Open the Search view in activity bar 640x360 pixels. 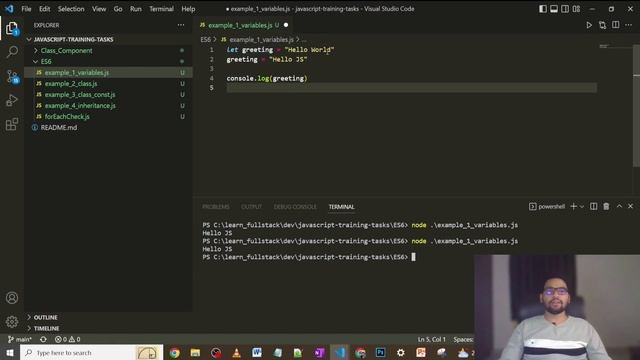coord(12,51)
